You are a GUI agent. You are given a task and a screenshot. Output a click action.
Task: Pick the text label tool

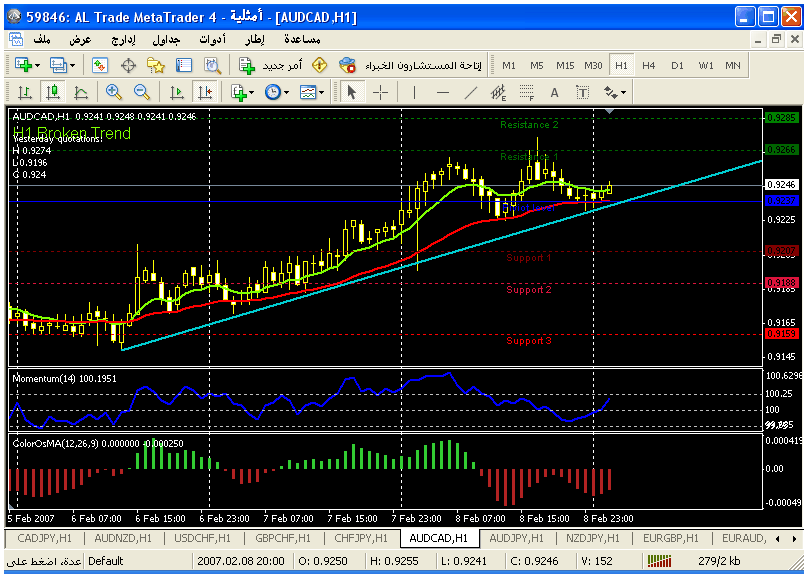pos(554,92)
